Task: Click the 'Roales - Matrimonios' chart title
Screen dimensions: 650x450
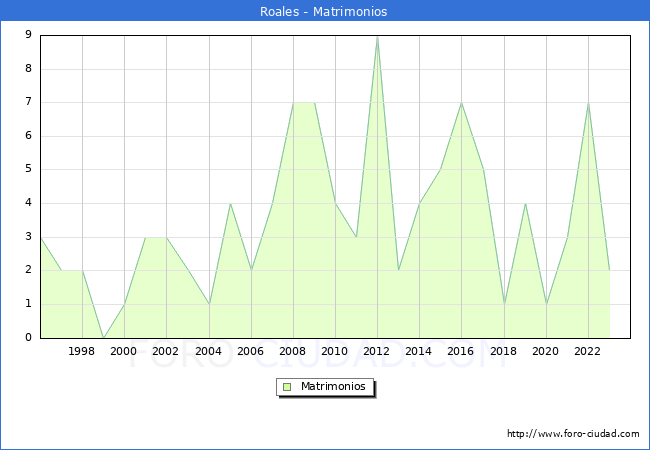Action: click(x=323, y=11)
